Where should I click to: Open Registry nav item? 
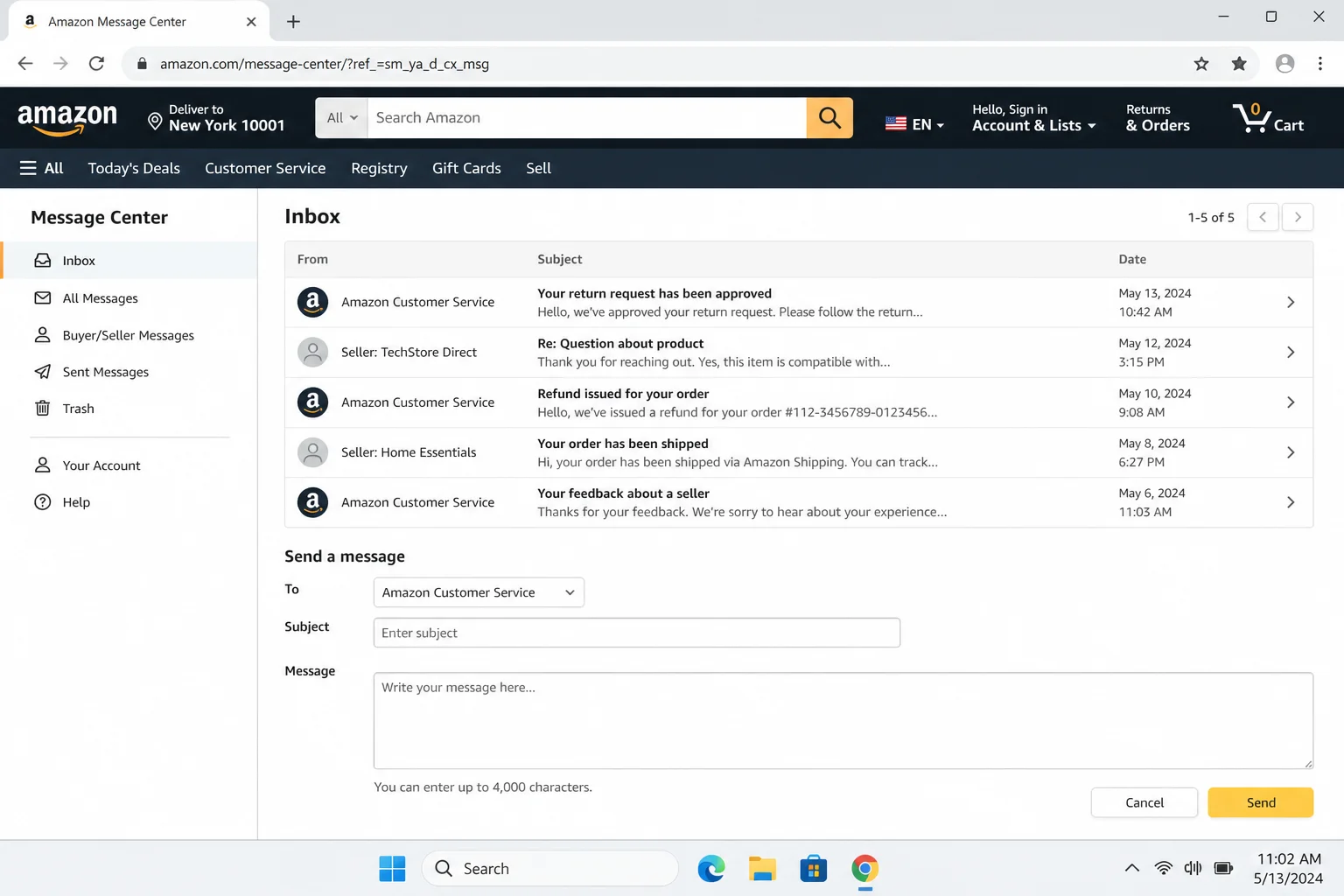(379, 168)
